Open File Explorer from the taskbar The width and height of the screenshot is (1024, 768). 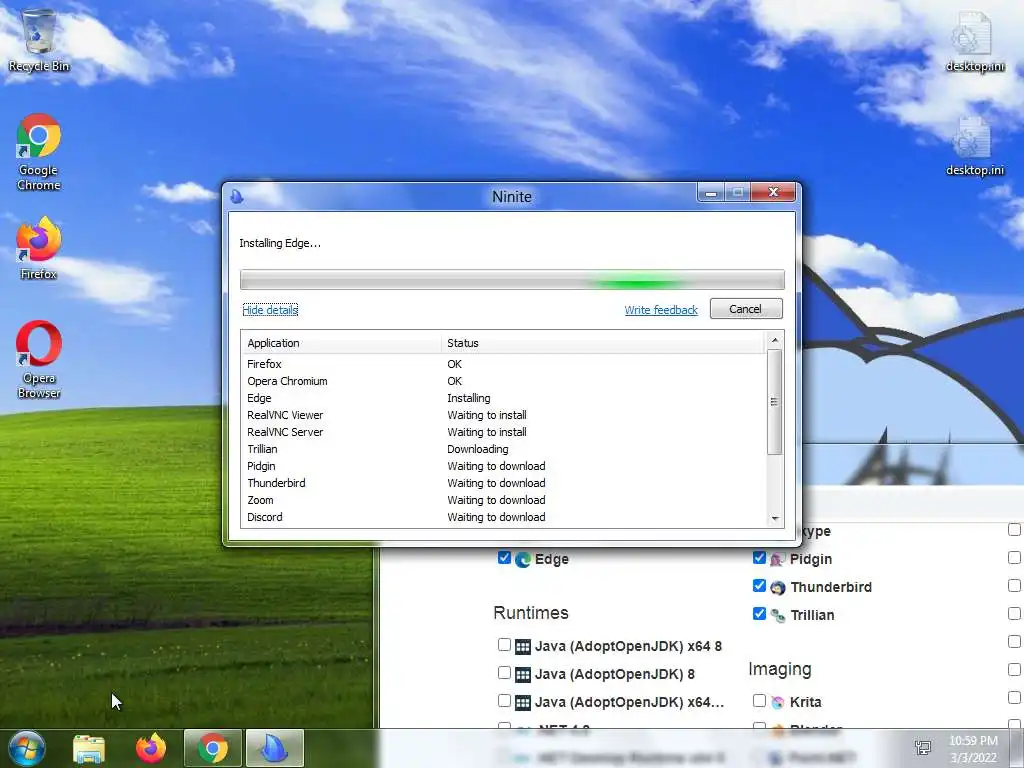click(89, 748)
